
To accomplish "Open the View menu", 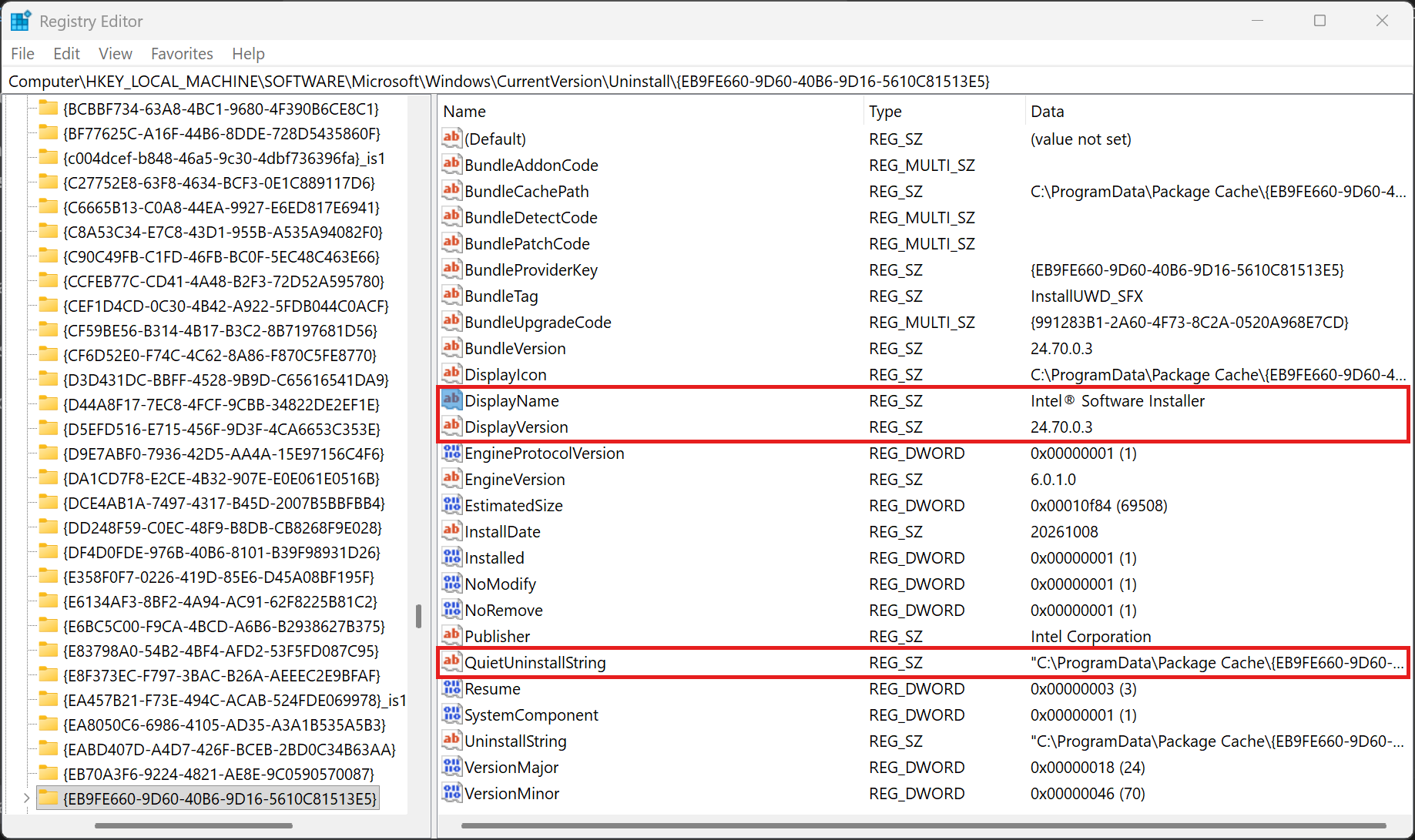I will (116, 54).
